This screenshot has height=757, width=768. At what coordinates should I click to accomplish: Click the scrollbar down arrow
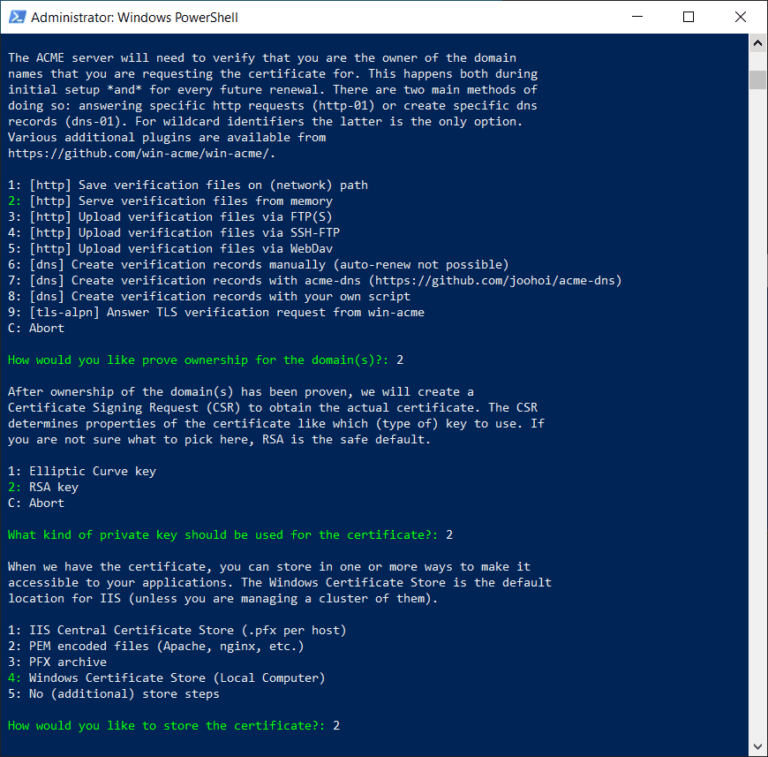point(758,747)
